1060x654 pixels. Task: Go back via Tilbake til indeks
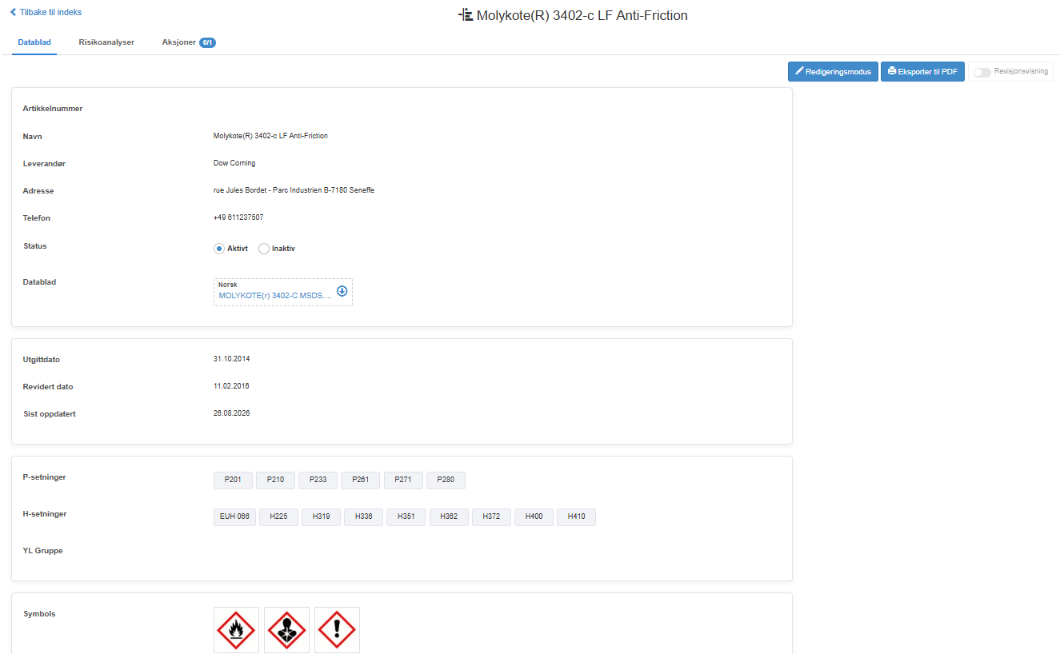point(45,12)
